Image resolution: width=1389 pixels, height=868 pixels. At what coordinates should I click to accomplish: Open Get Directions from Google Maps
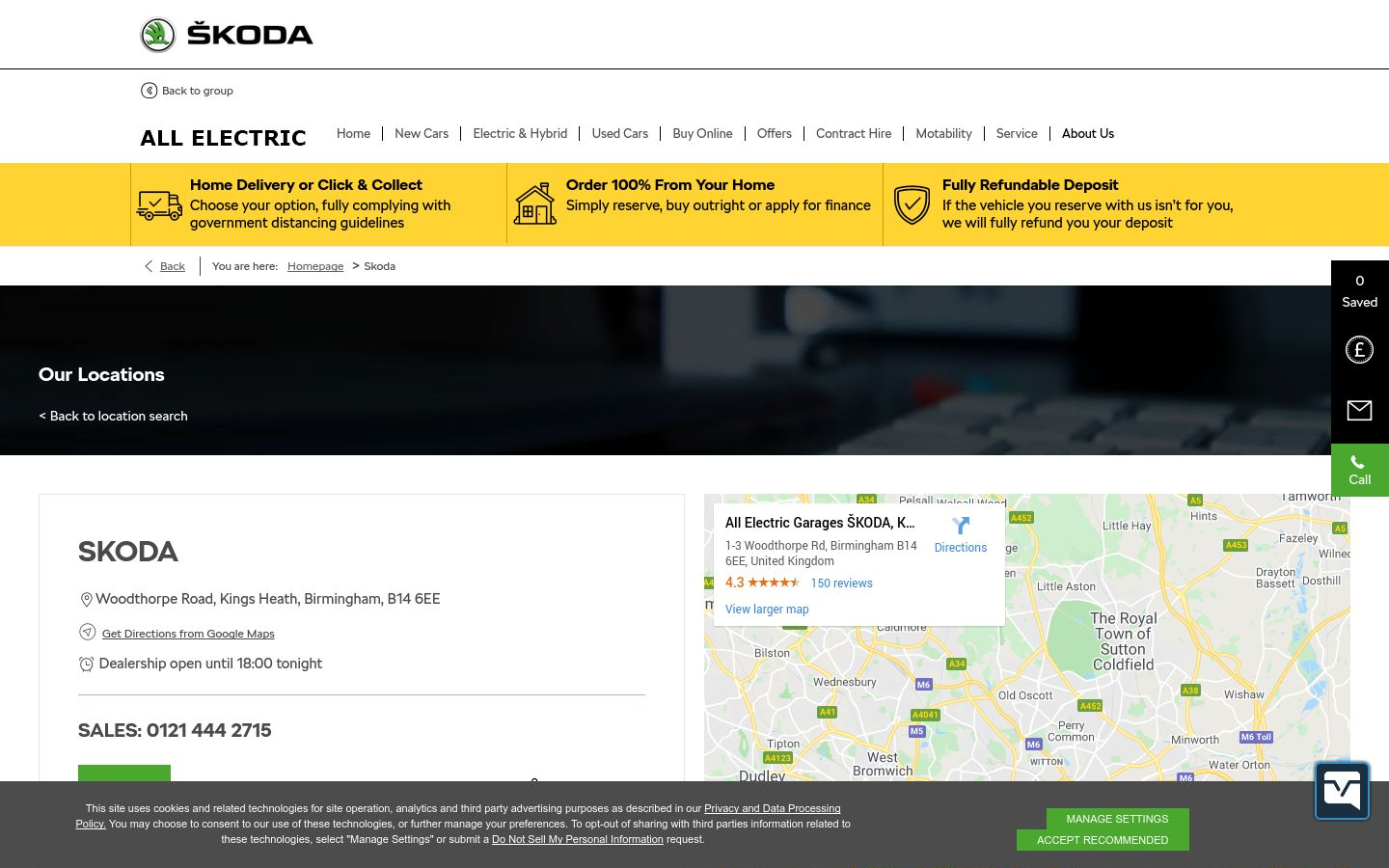click(x=188, y=634)
